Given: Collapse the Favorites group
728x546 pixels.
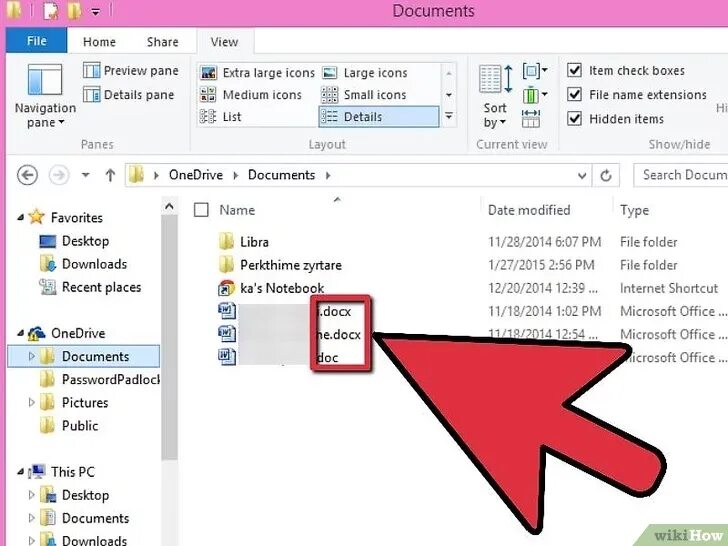Looking at the screenshot, I should click(20, 217).
